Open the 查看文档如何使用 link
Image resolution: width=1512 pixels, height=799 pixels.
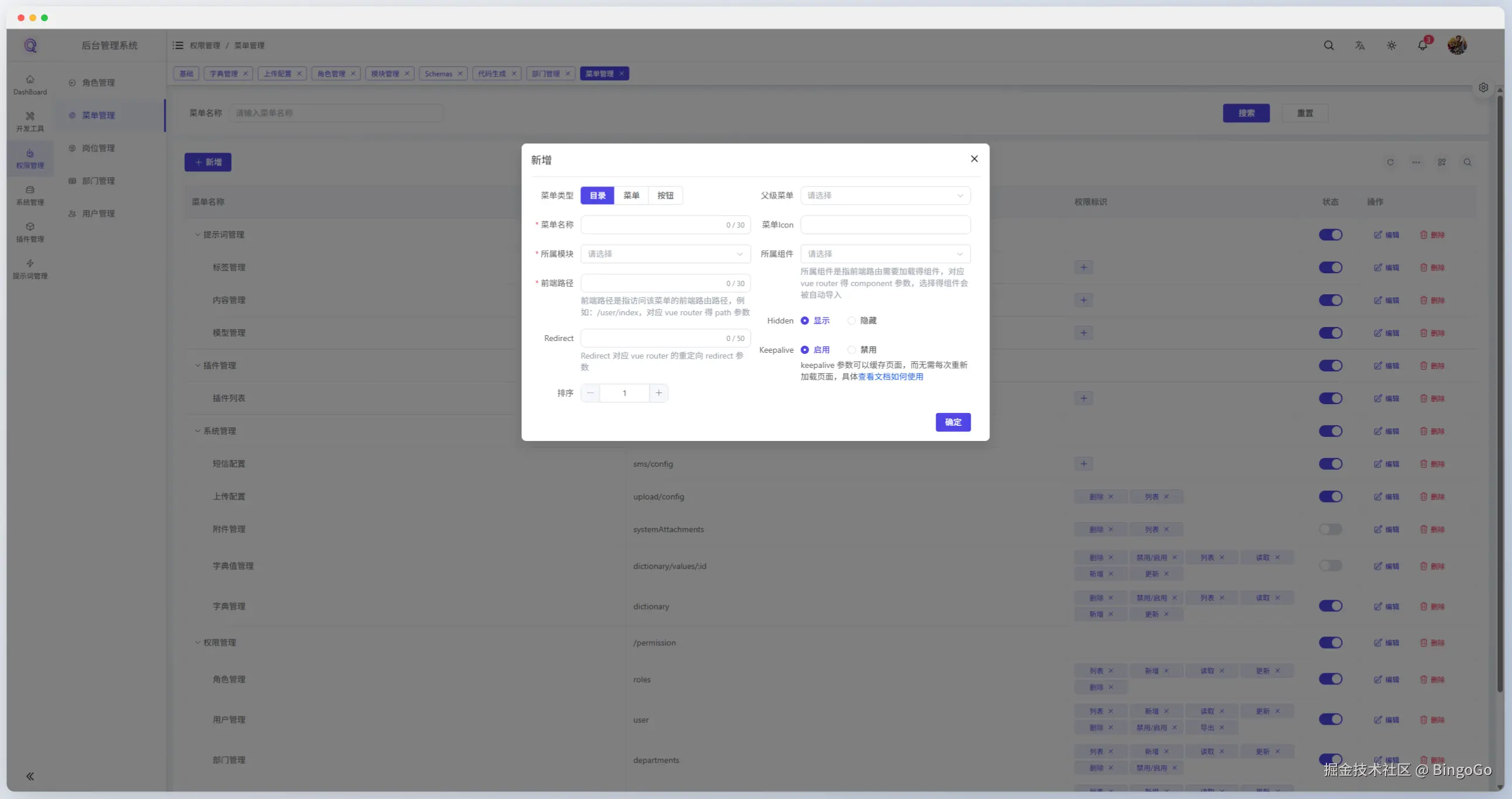(x=891, y=377)
